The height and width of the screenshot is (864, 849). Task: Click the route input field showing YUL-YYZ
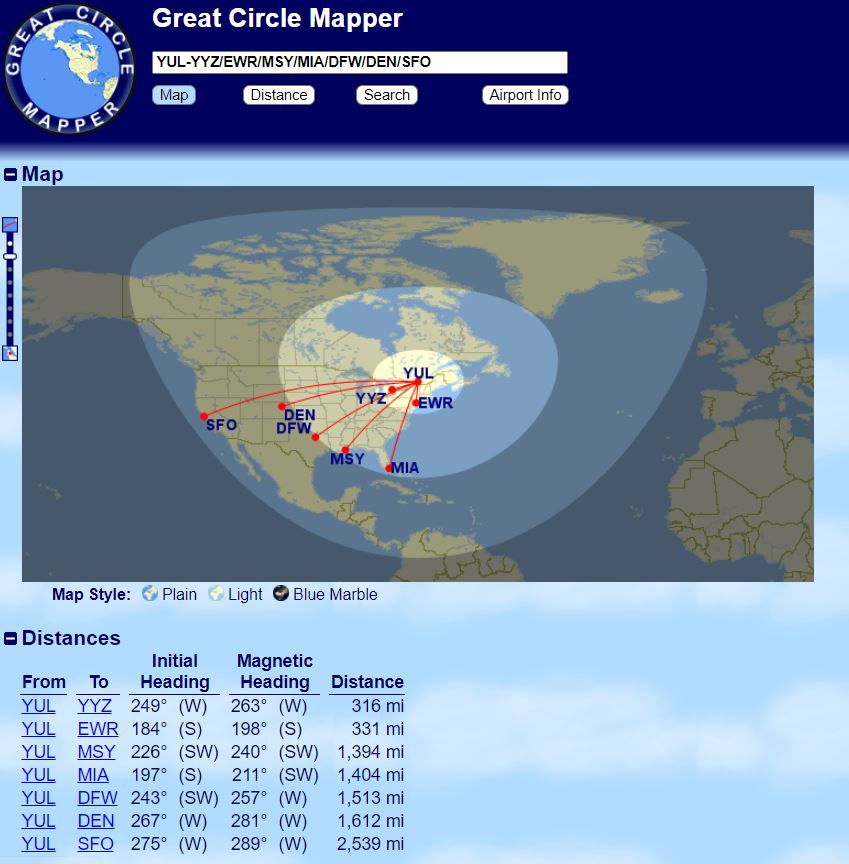click(x=360, y=61)
